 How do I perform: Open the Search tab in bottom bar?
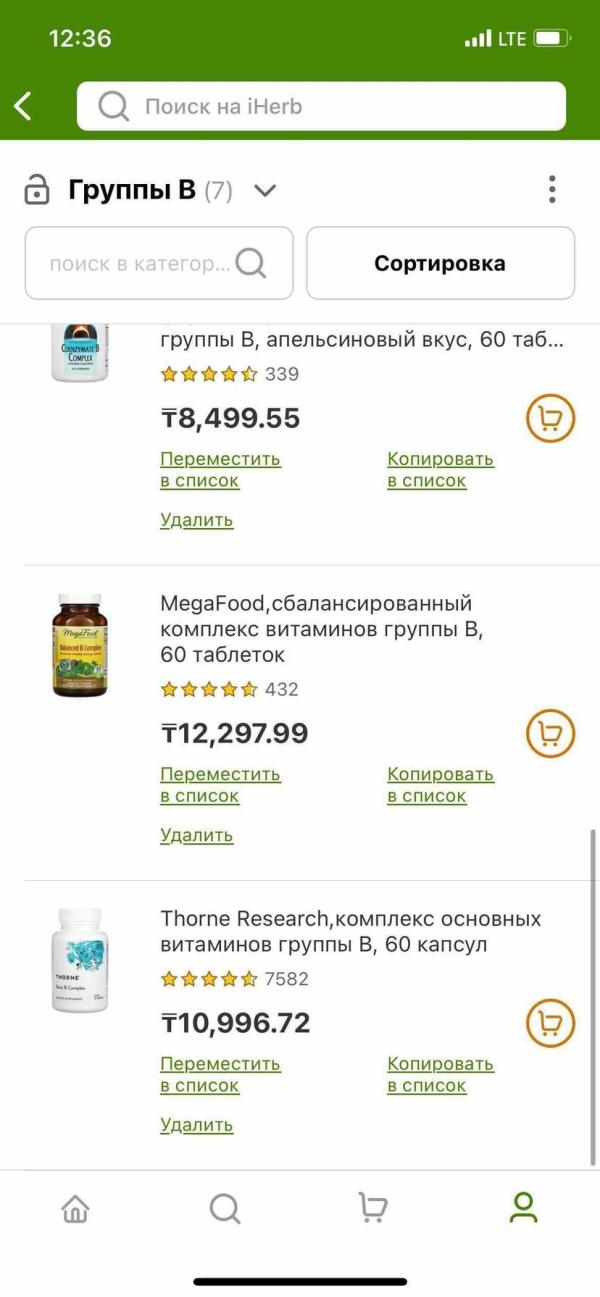225,1208
